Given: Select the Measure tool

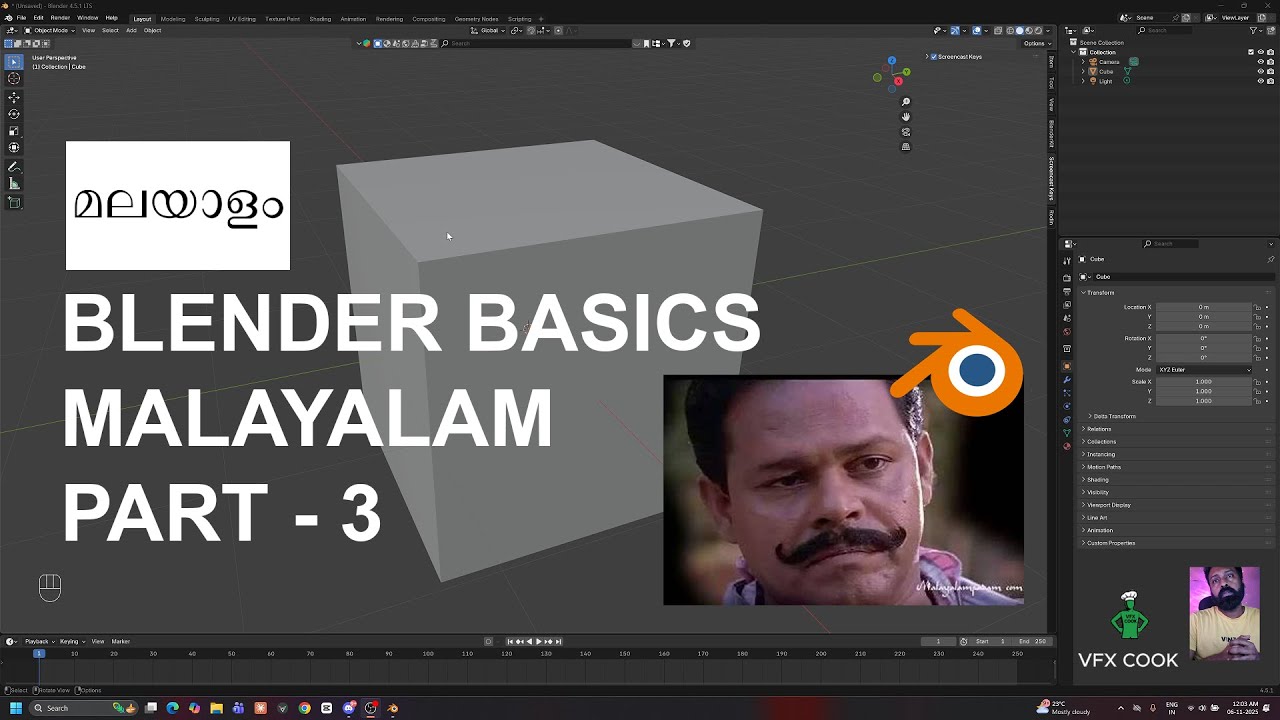Looking at the screenshot, I should [14, 184].
